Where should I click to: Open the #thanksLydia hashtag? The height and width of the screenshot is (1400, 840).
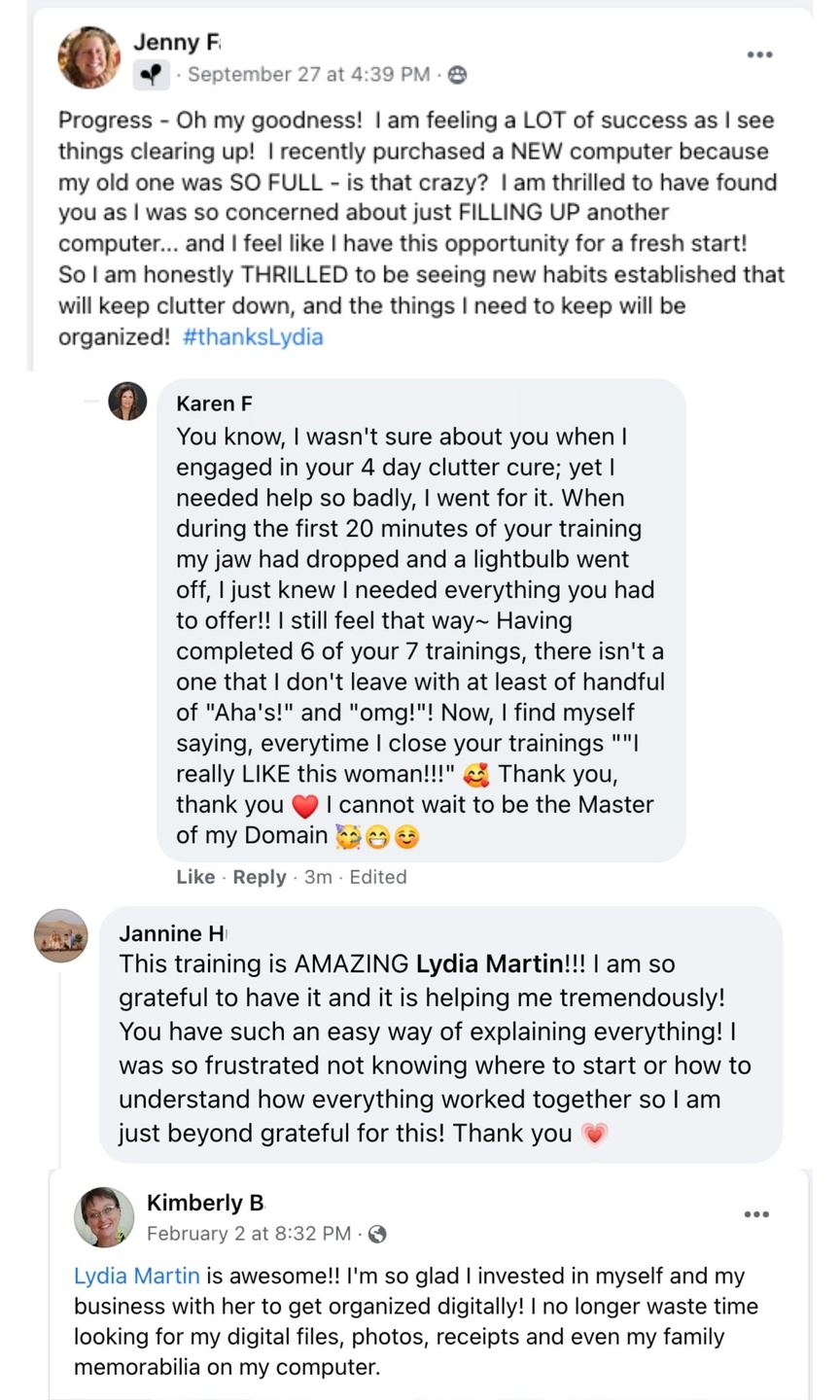point(253,337)
